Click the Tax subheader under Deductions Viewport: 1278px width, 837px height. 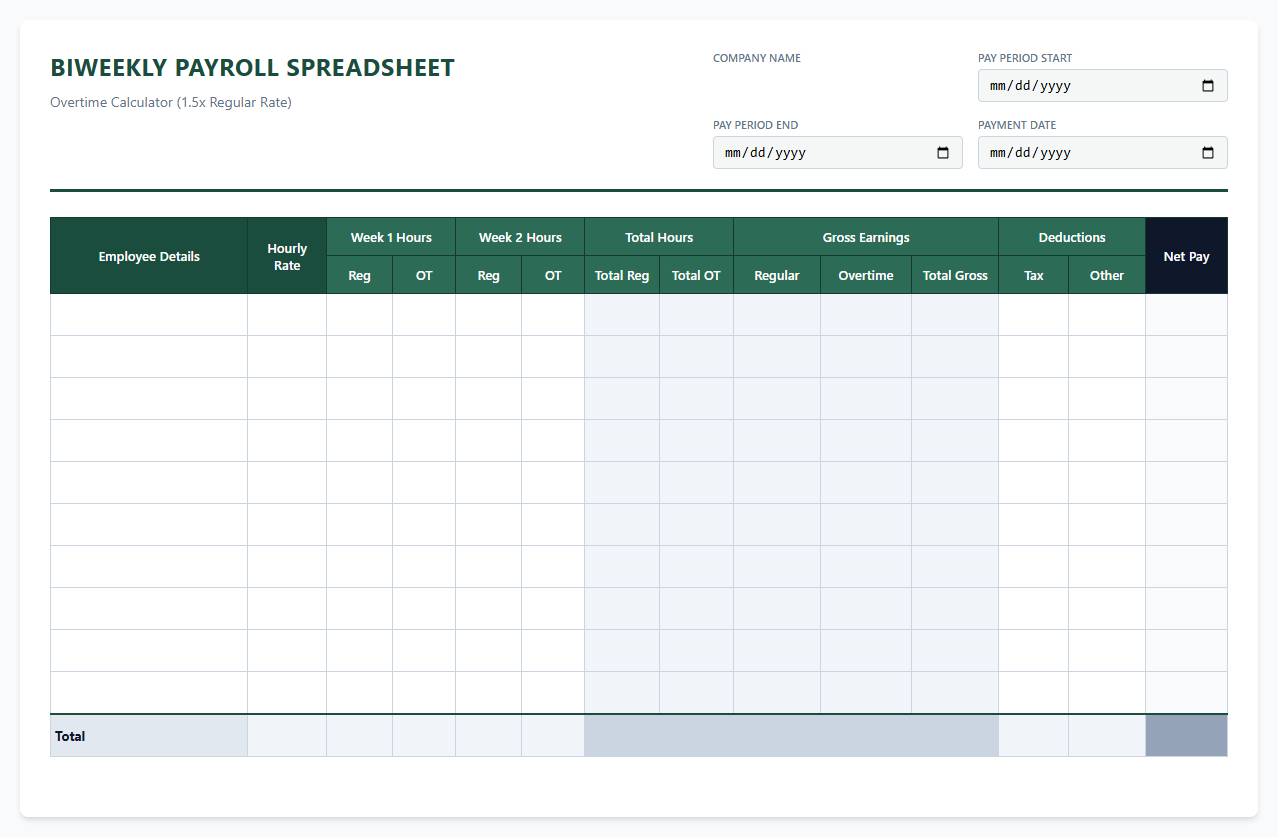(x=1034, y=275)
